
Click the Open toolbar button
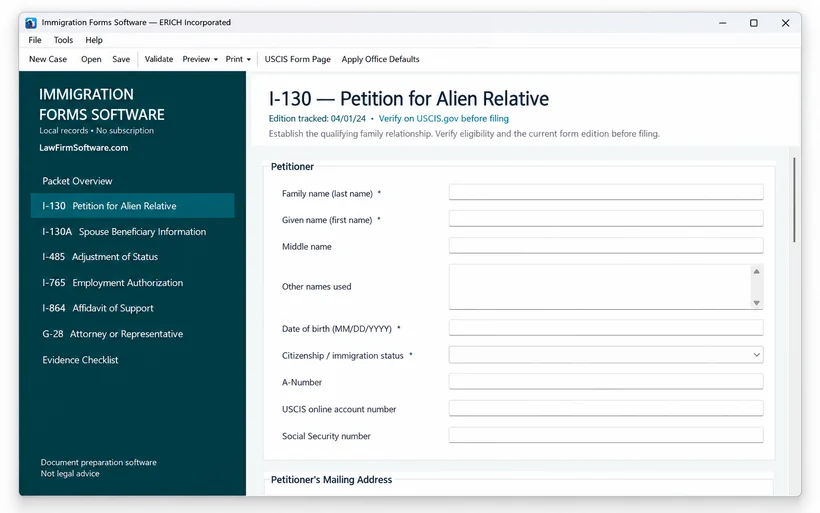91,59
